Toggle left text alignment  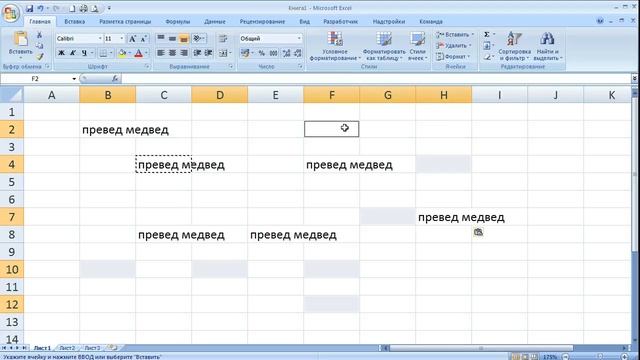pos(161,53)
